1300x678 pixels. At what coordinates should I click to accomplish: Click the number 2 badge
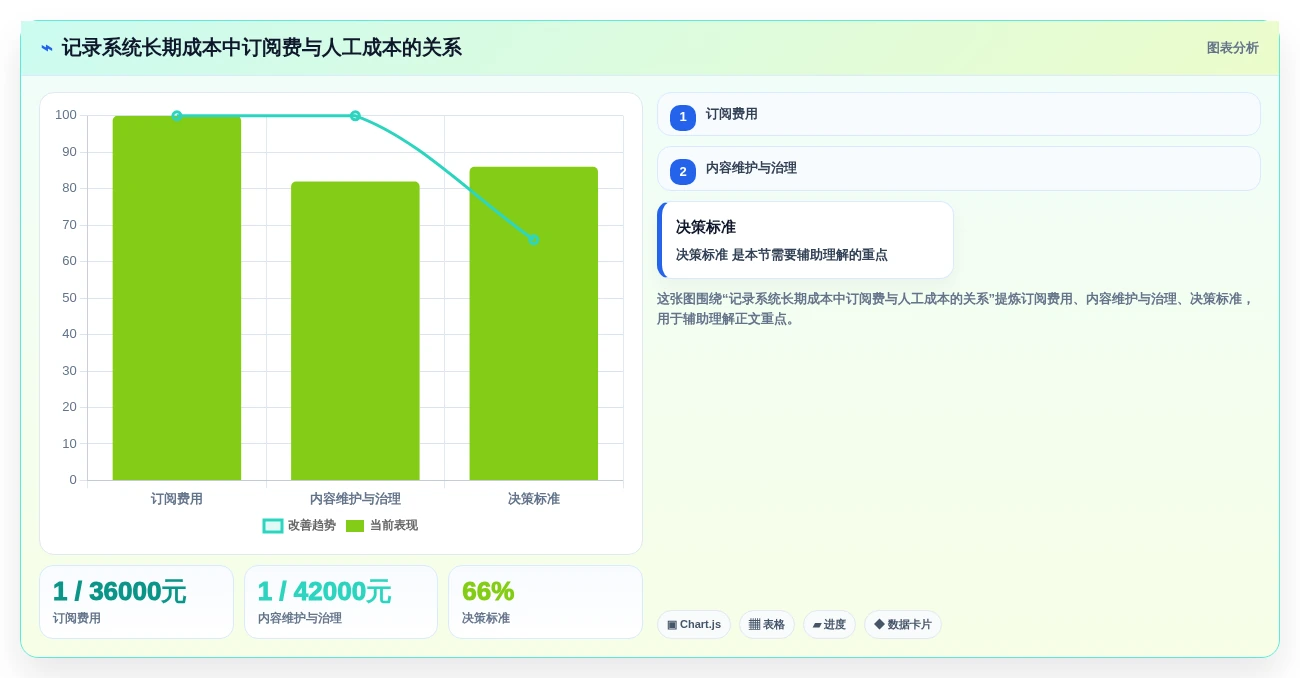[x=683, y=172]
